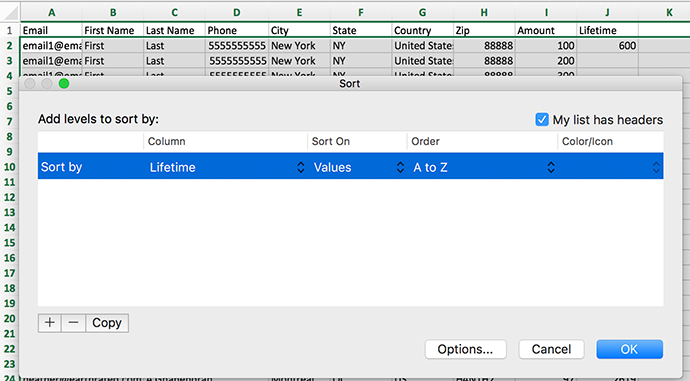
Task: Click the green zoom window button
Action: click(64, 84)
